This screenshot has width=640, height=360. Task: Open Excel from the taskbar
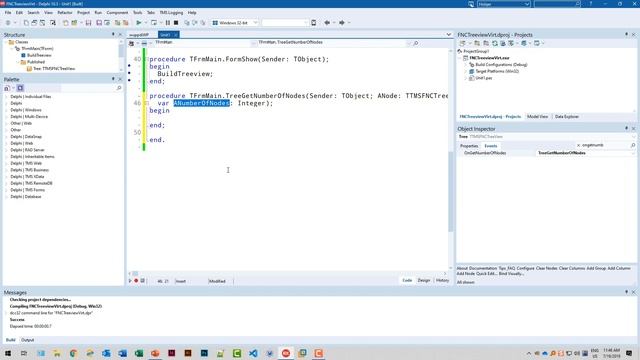139,353
